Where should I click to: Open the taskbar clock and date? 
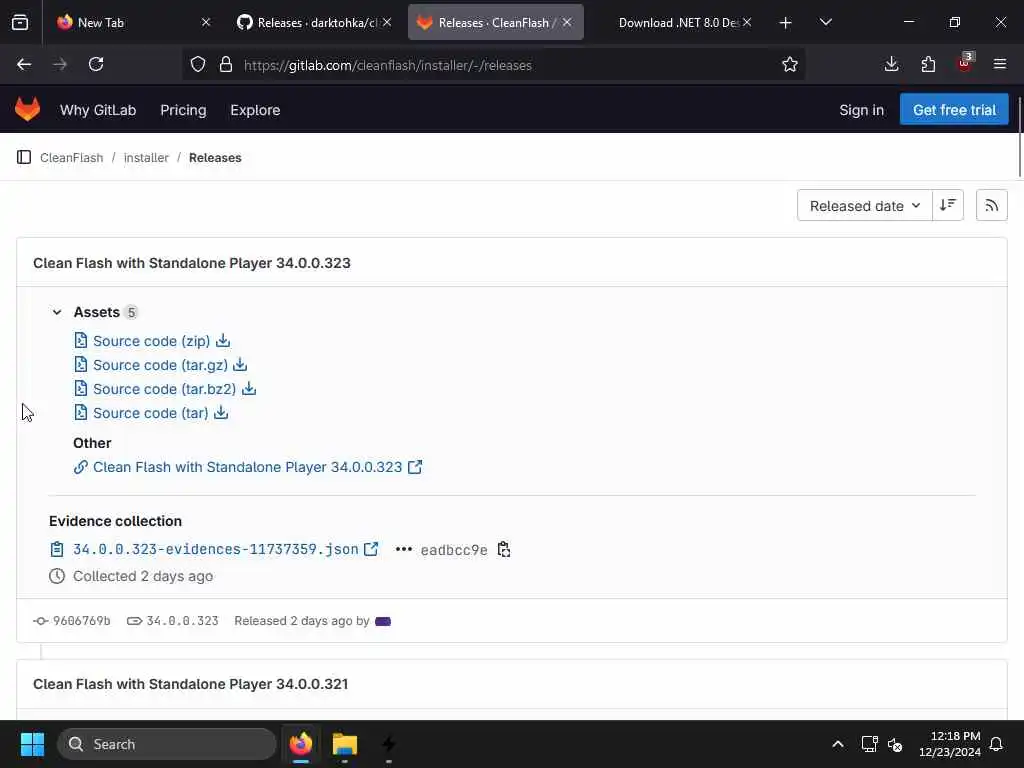pos(950,744)
